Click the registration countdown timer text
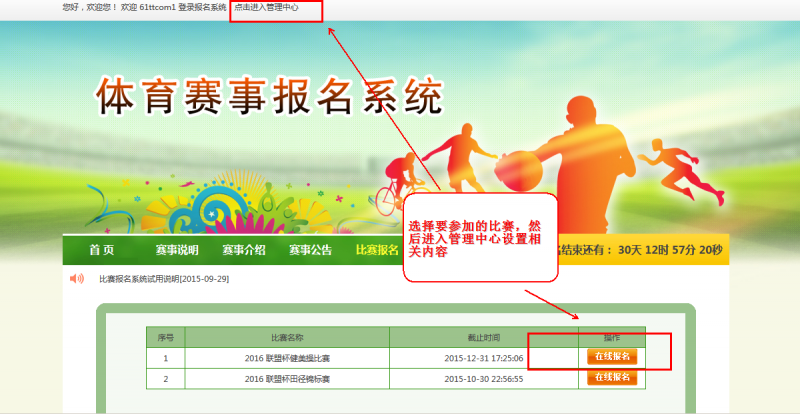The height and width of the screenshot is (414, 800). click(x=640, y=250)
